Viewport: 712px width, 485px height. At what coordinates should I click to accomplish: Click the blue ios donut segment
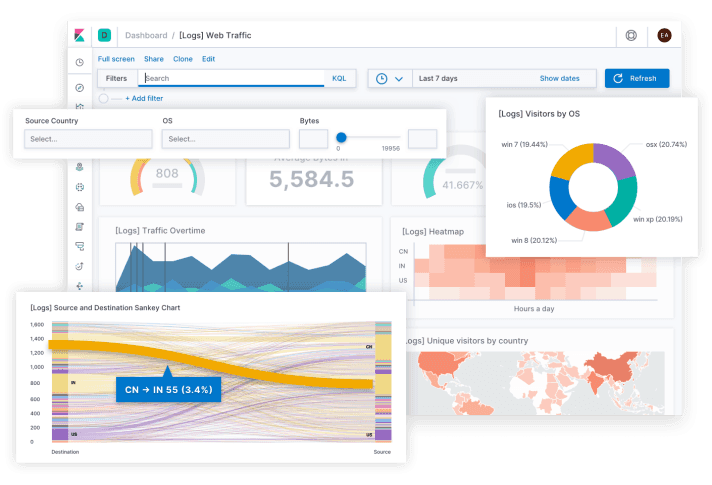coord(559,197)
